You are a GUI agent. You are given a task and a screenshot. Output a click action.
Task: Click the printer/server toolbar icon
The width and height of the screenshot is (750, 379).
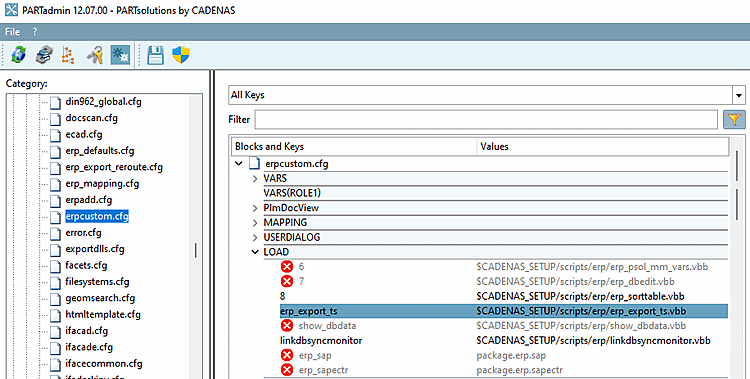44,55
